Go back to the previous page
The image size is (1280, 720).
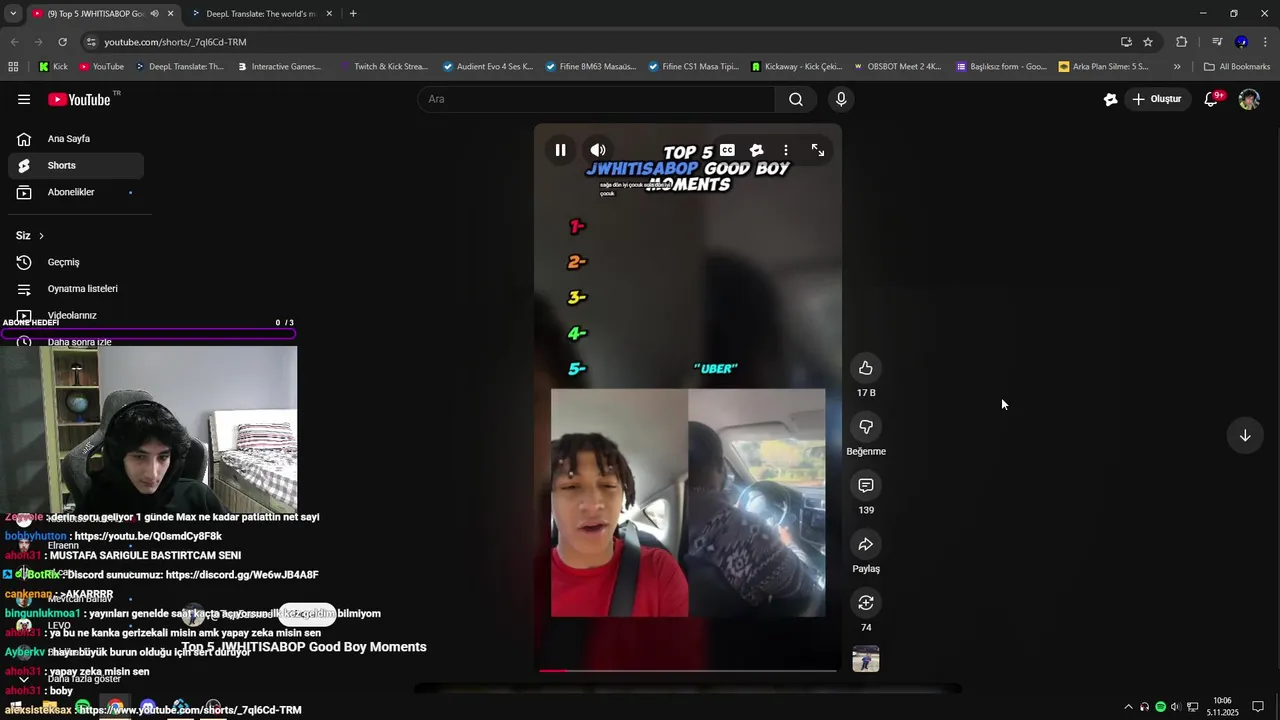coord(14,42)
